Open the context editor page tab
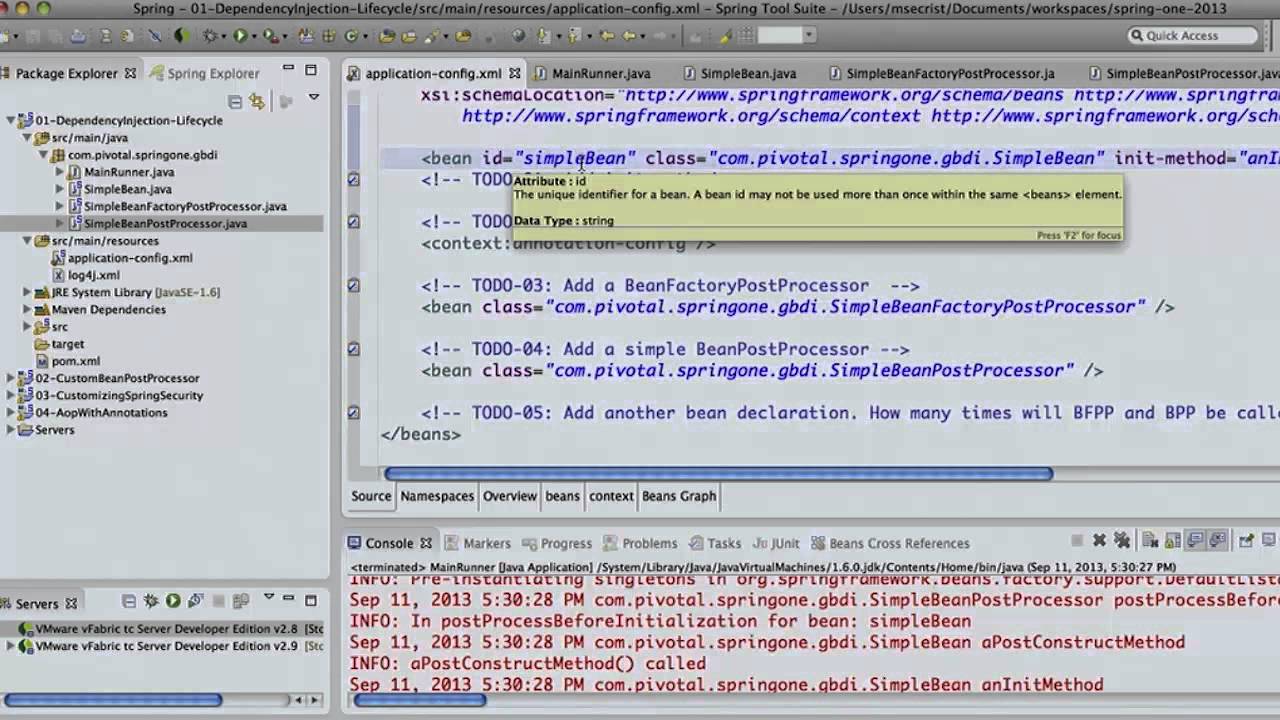The image size is (1280, 720). (x=611, y=496)
